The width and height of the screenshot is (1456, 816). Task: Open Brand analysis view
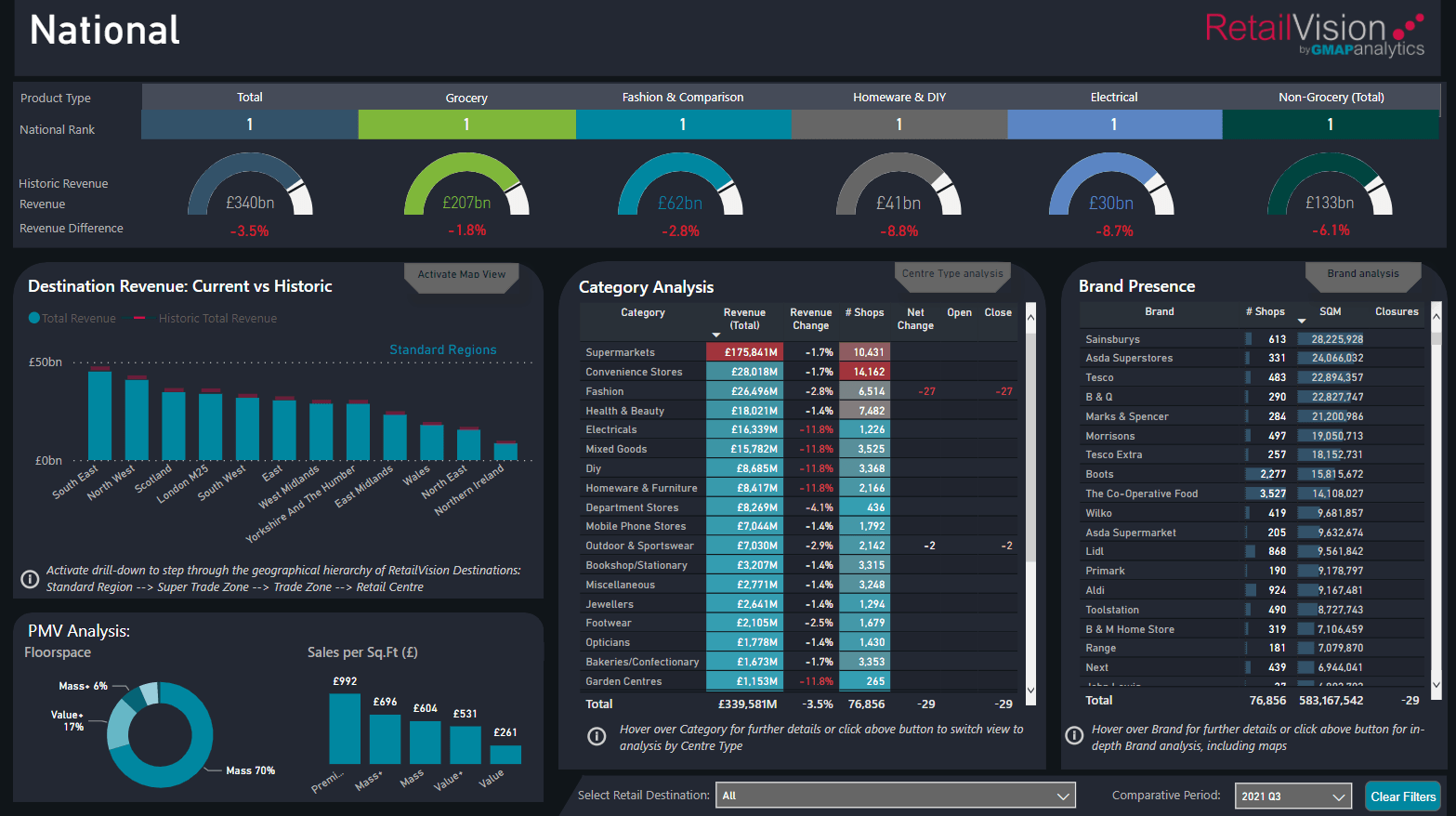point(1363,275)
